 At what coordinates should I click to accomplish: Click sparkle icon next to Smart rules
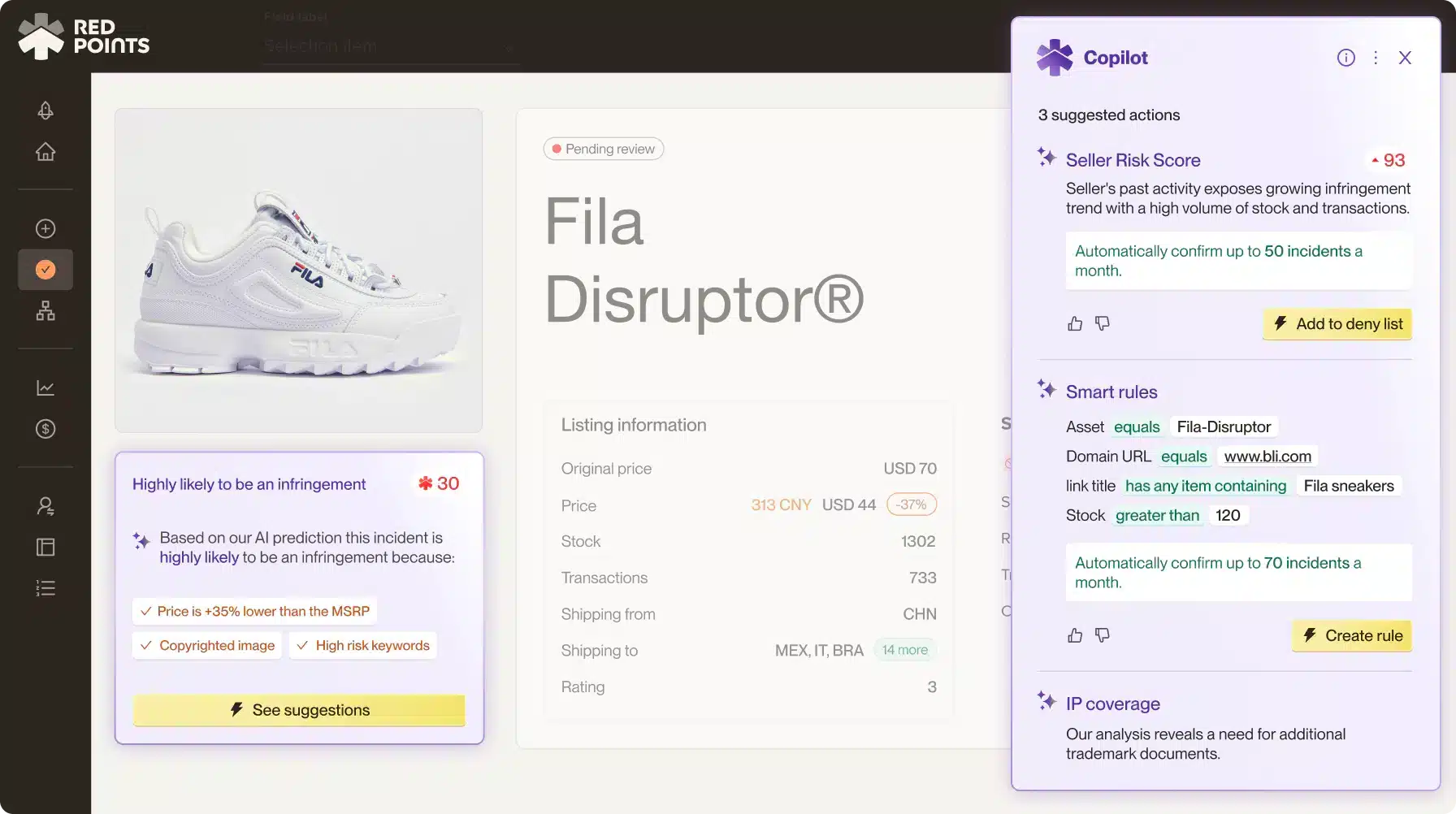pyautogui.click(x=1046, y=388)
